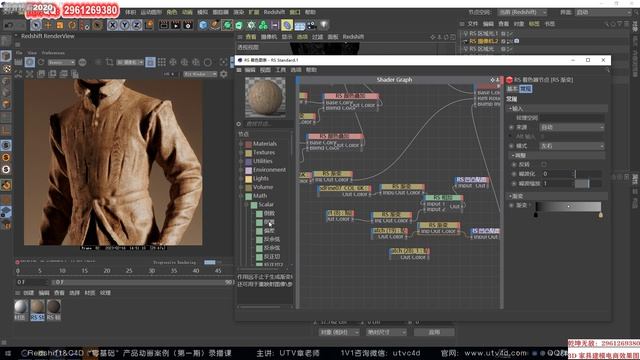
Task: Toggle animation dot beside the mode dropdown
Action: tap(511, 146)
